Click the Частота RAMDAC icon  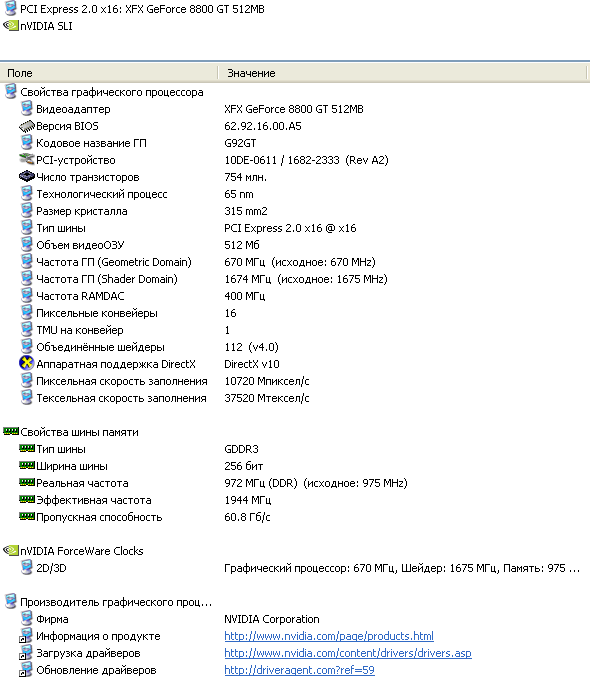point(27,296)
